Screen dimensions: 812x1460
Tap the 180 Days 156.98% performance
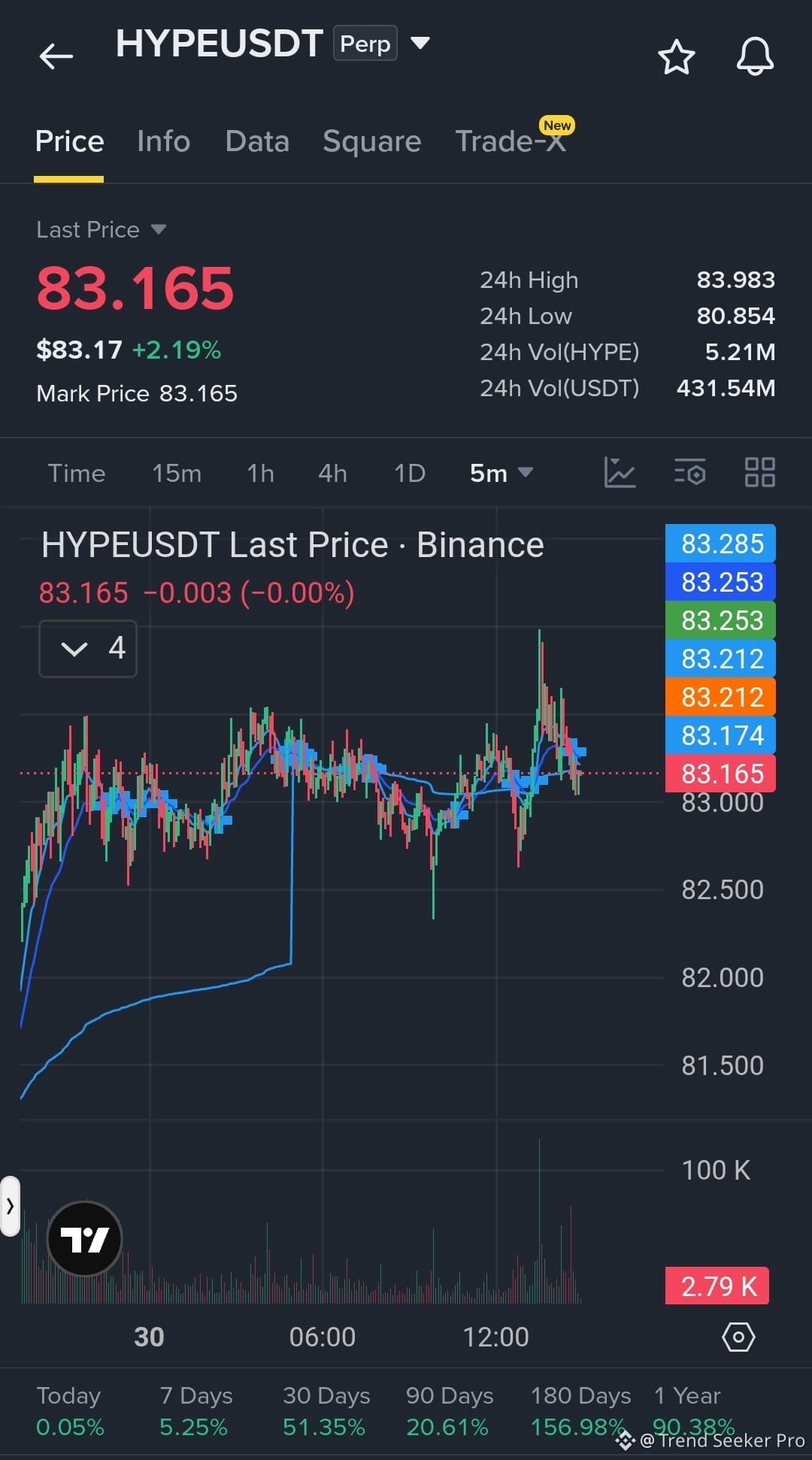click(x=580, y=1411)
